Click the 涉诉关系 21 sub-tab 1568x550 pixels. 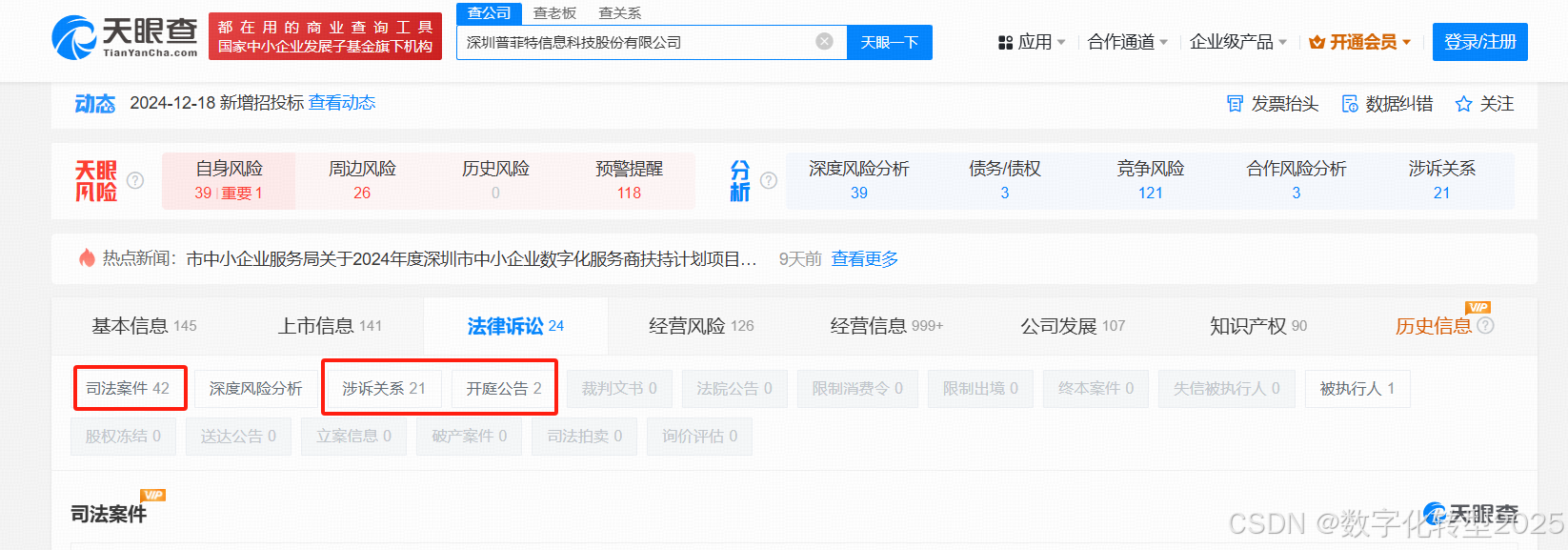pos(384,388)
